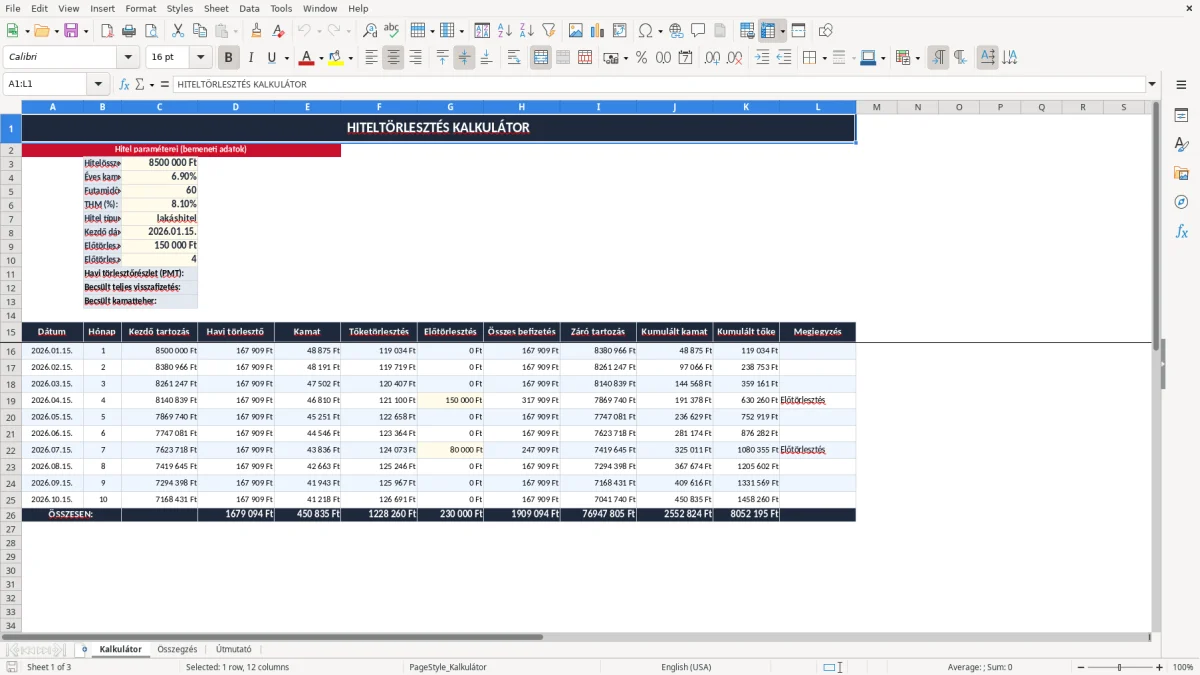This screenshot has height=675, width=1200.
Task: Click the Print icon in toolbar
Action: (130, 31)
